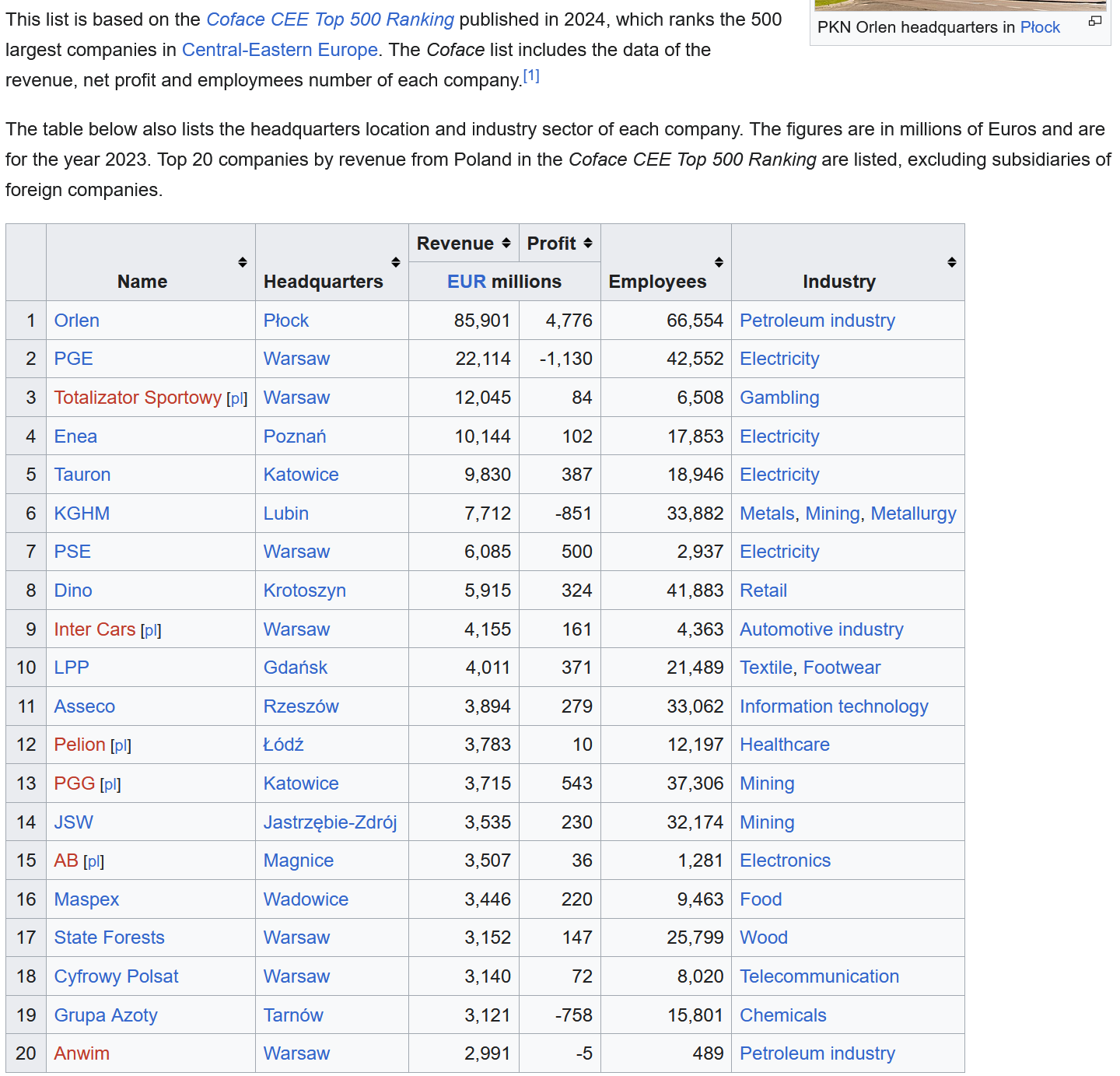Open the PGE company link
This screenshot has width=1120, height=1076.
point(74,359)
